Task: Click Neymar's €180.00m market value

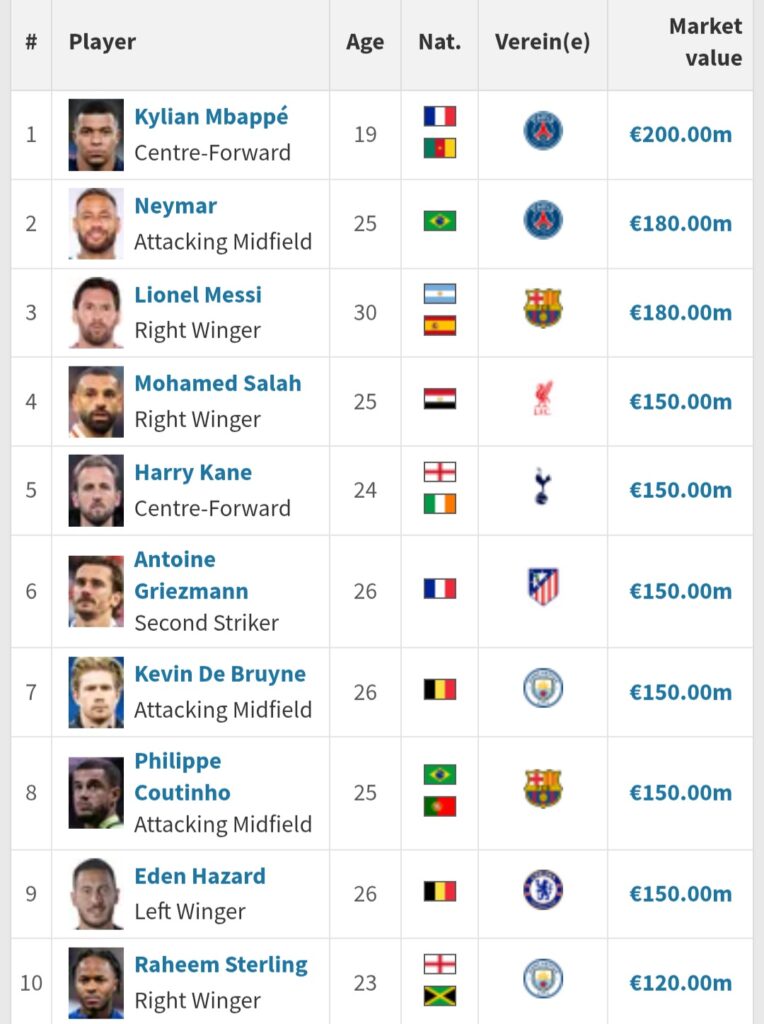Action: pos(680,223)
